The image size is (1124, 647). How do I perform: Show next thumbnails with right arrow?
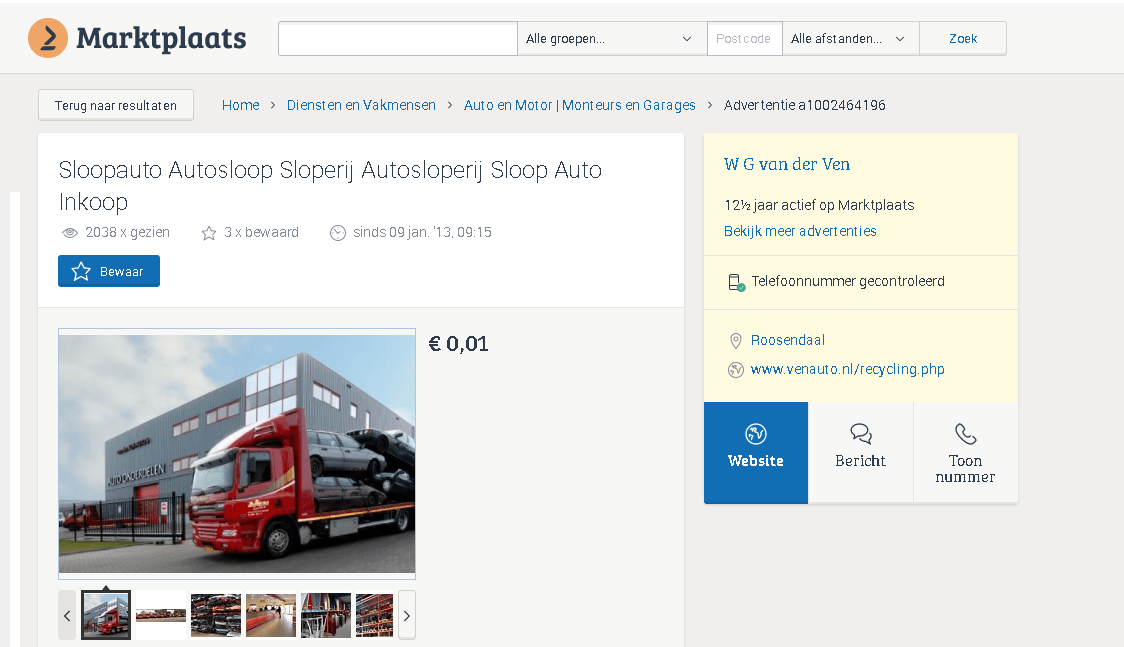pos(406,615)
